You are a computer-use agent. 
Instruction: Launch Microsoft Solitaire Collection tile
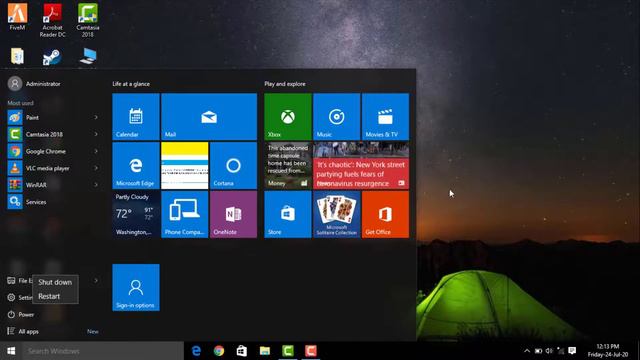click(x=336, y=214)
